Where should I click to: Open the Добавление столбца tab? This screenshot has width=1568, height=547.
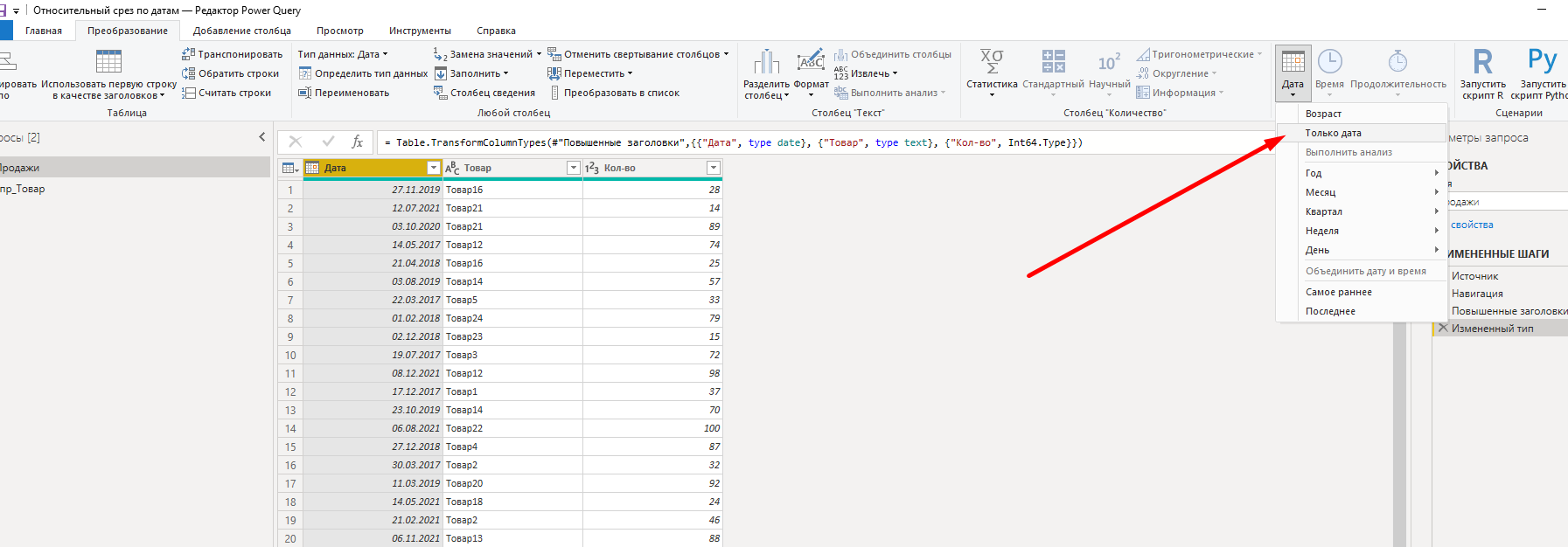[x=242, y=31]
